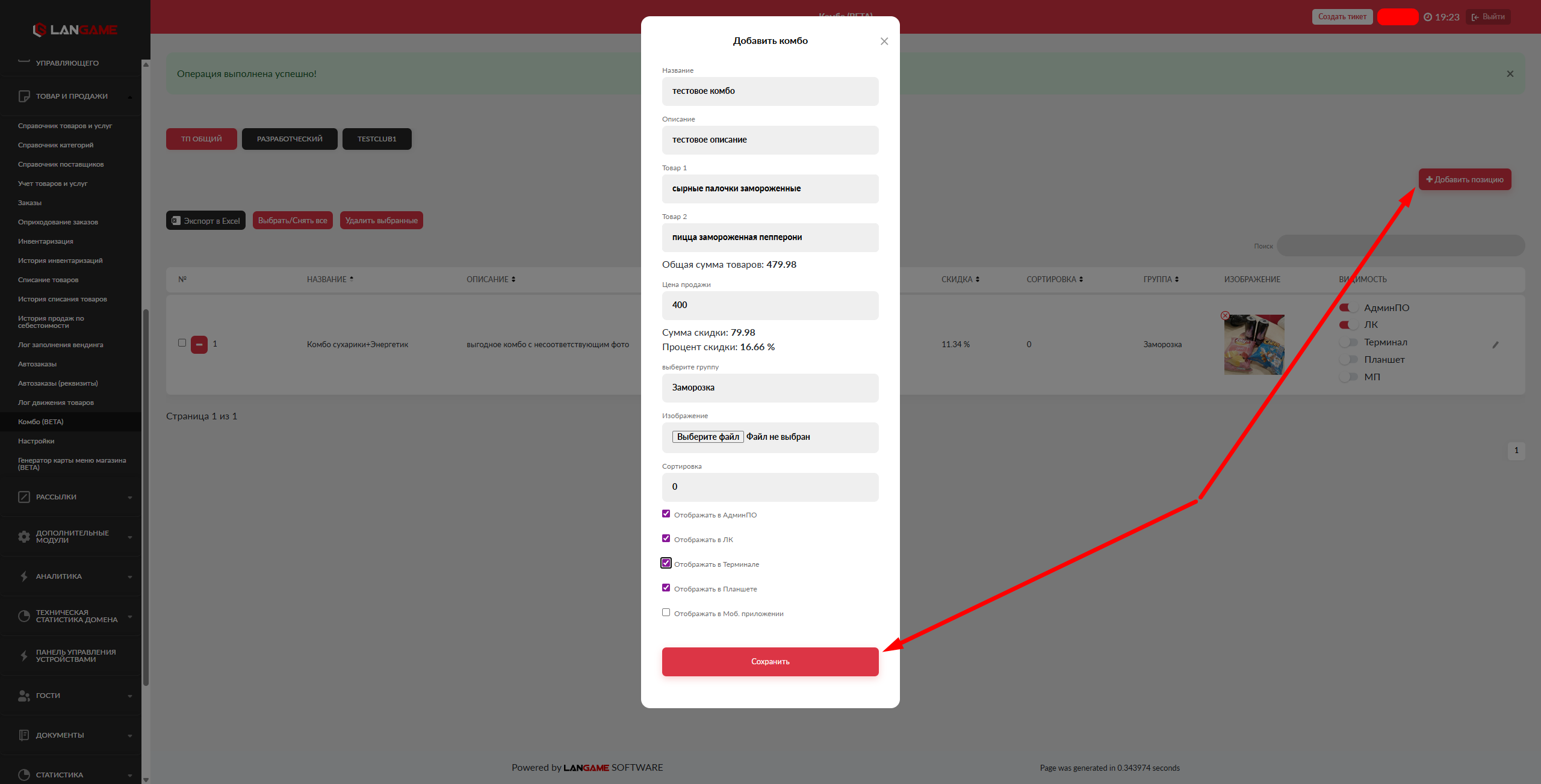Click the Рассылки edit icon in sidebar
Image resolution: width=1541 pixels, height=784 pixels.
[x=24, y=497]
